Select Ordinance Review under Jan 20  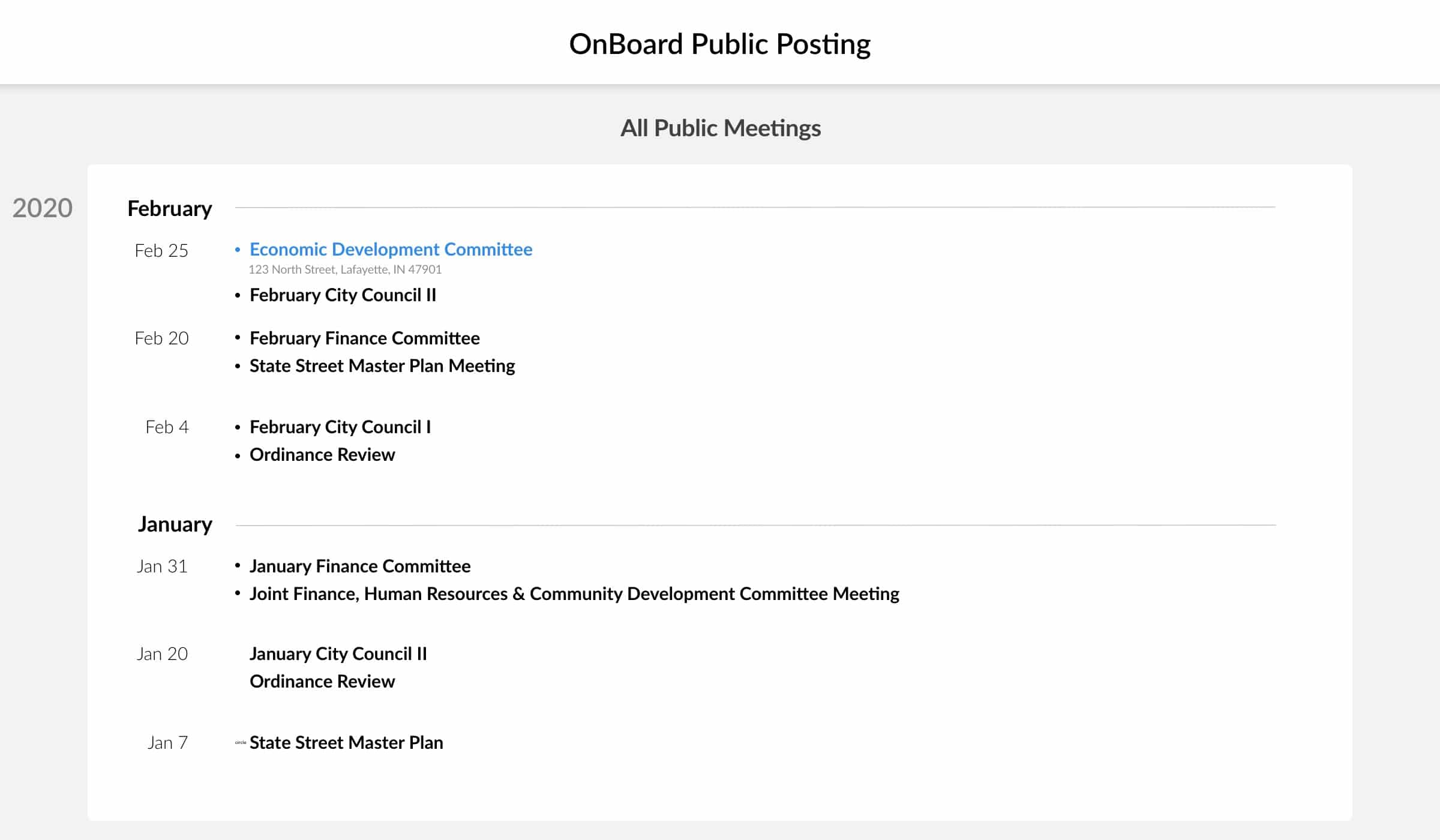tap(322, 682)
